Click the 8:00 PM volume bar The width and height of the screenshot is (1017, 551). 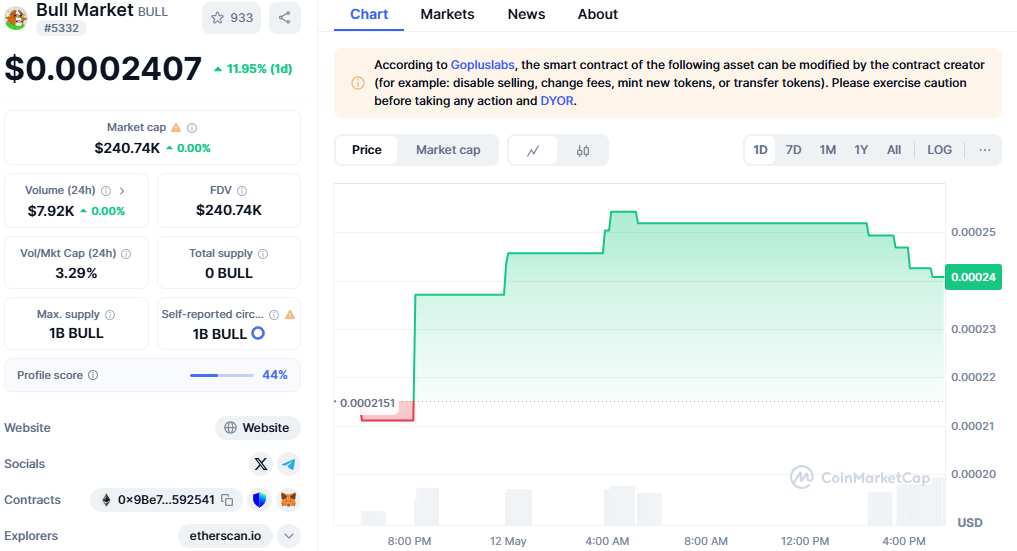(x=427, y=506)
